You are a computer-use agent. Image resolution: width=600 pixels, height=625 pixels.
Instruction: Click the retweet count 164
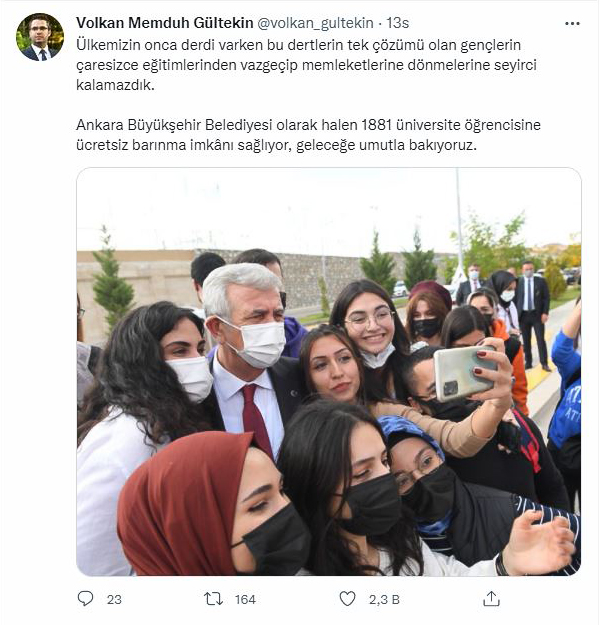tap(245, 599)
